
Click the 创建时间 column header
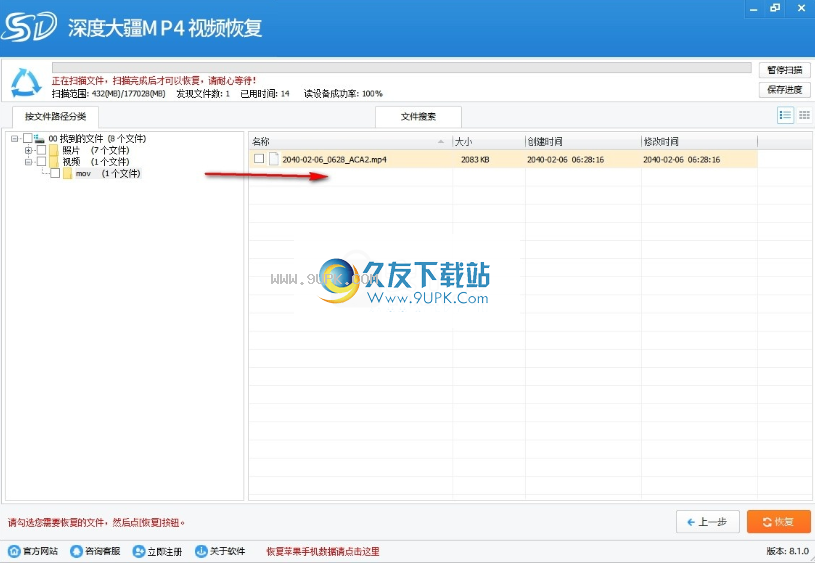click(x=583, y=141)
